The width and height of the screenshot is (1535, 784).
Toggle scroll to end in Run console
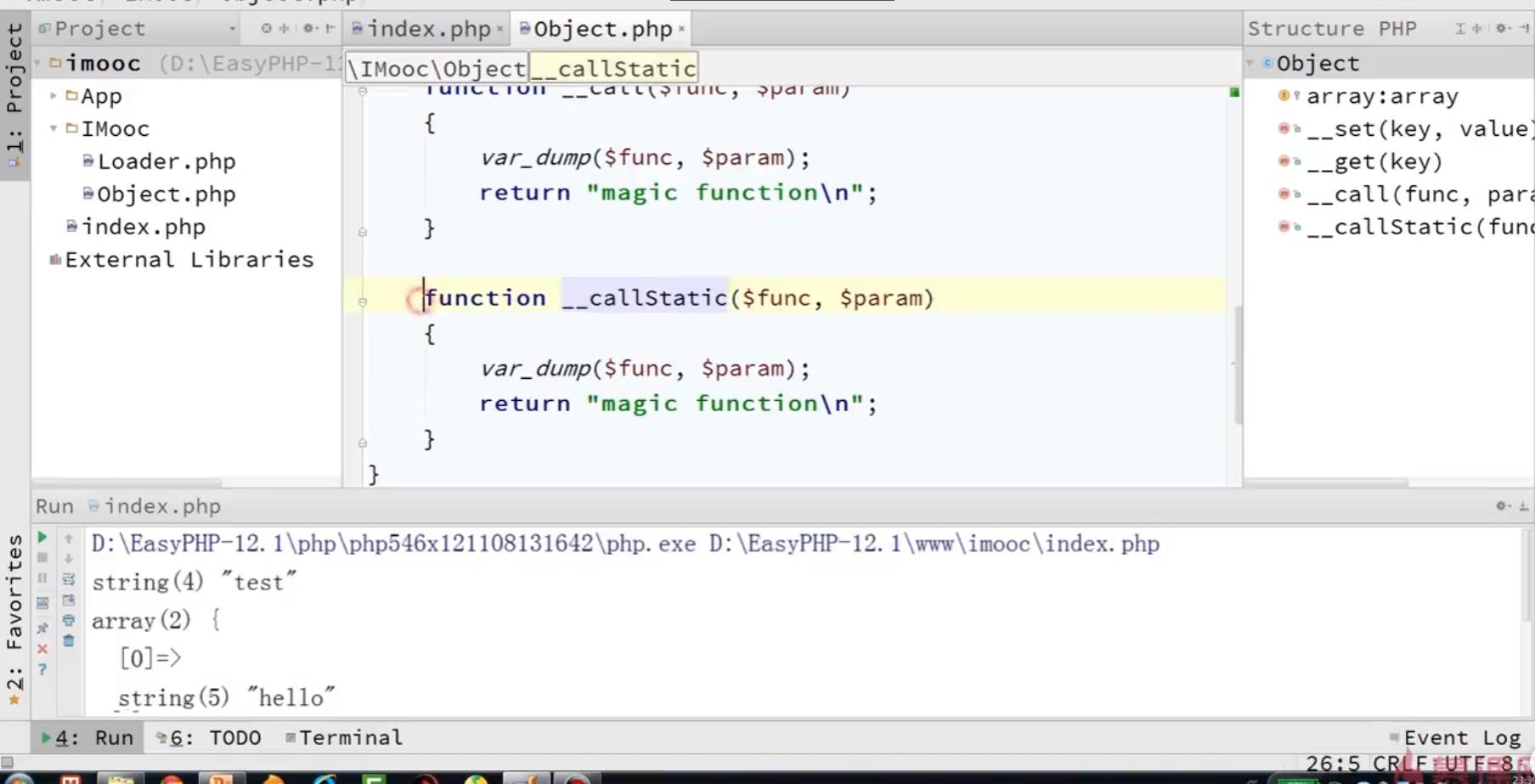point(69,600)
